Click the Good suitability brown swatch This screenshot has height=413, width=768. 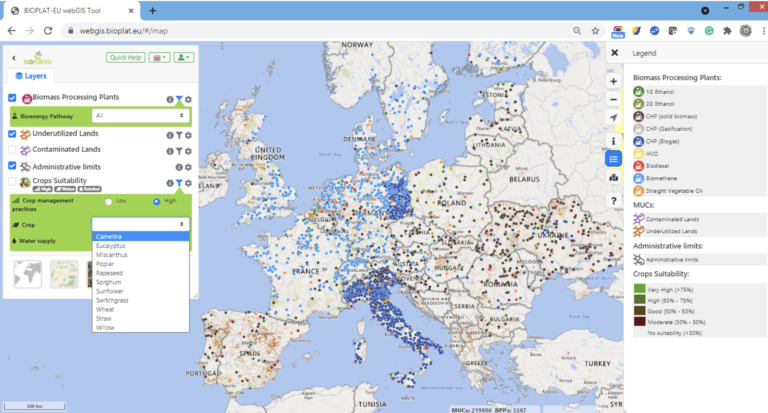[639, 311]
